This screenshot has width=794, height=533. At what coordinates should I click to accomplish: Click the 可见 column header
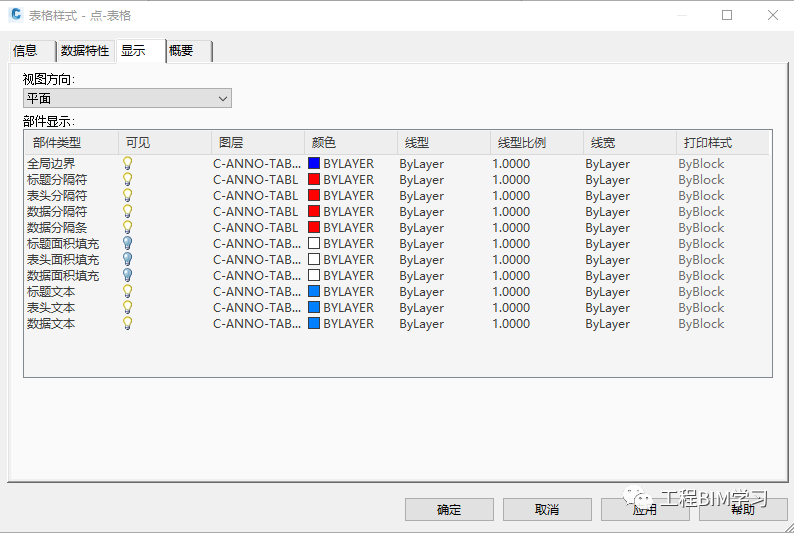[165, 143]
